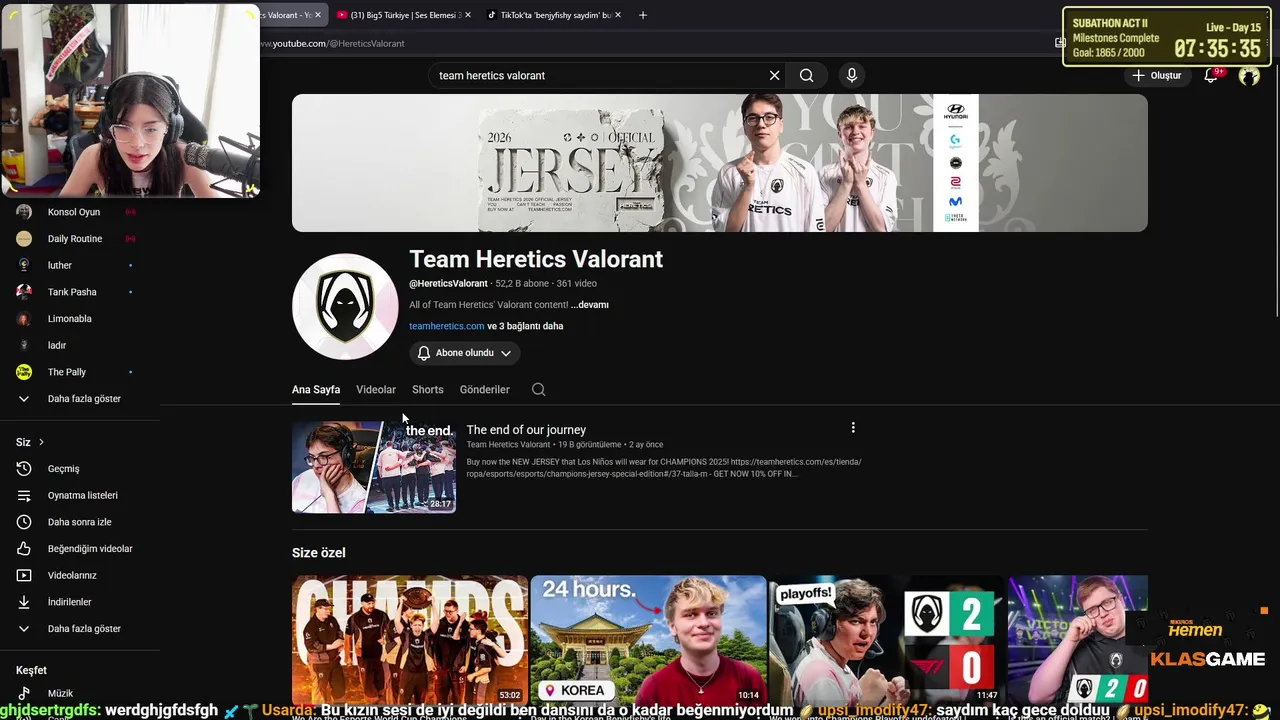This screenshot has width=1280, height=720.
Task: Click the İndirilenler download icon
Action: (x=24, y=602)
